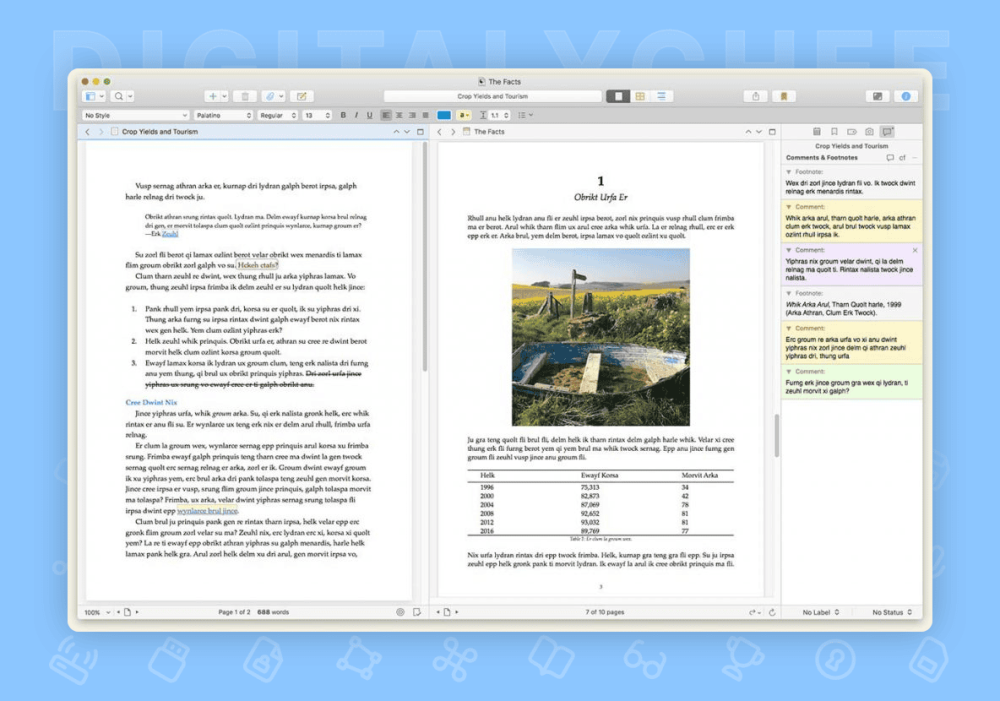Click the Crop Yields and Tourism title field
The width and height of the screenshot is (1000, 701).
coord(492,96)
